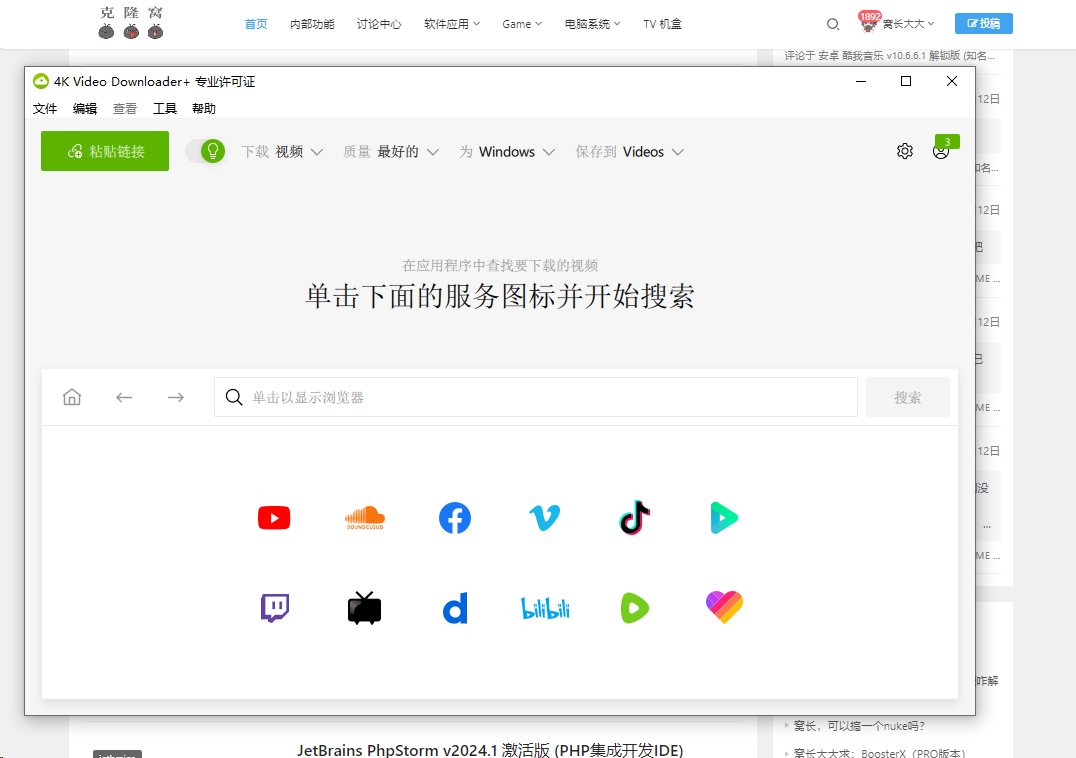1076x758 pixels.
Task: Open 窝长，可以搞一个nuke吗 sidebar link
Action: [x=859, y=726]
